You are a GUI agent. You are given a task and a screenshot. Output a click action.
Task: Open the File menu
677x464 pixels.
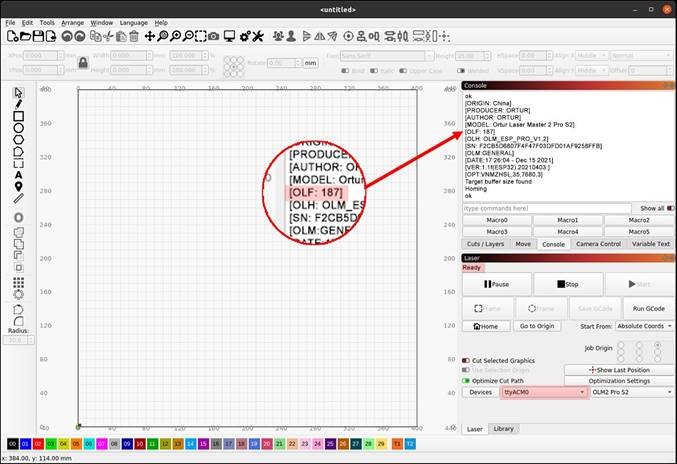[10, 23]
